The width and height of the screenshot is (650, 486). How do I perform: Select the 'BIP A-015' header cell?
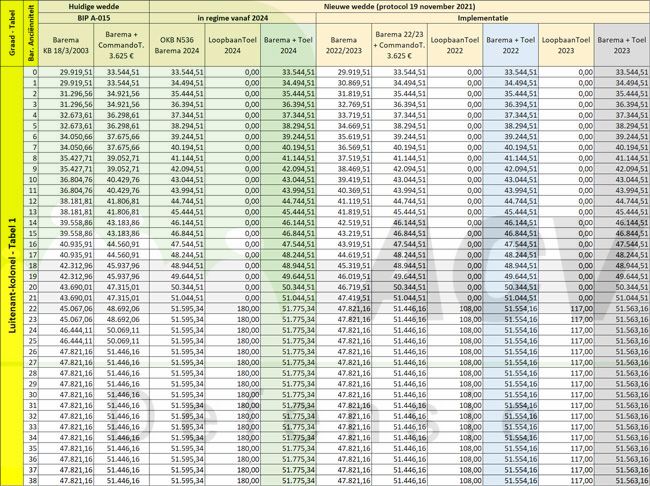(x=94, y=18)
